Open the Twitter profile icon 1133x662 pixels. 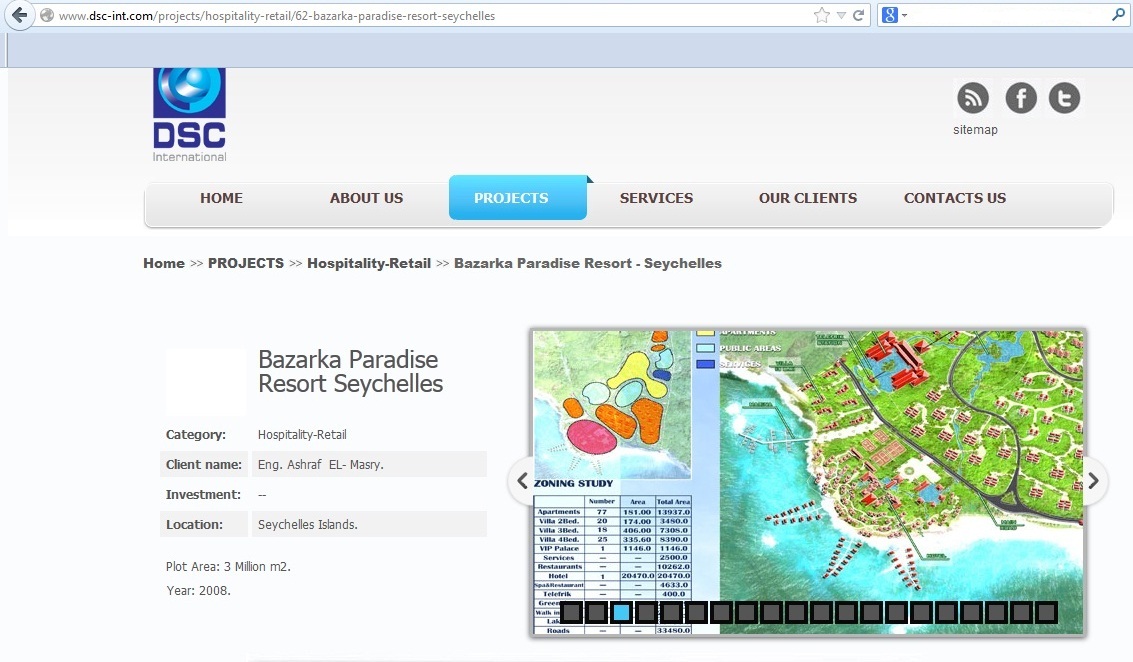pyautogui.click(x=1064, y=97)
